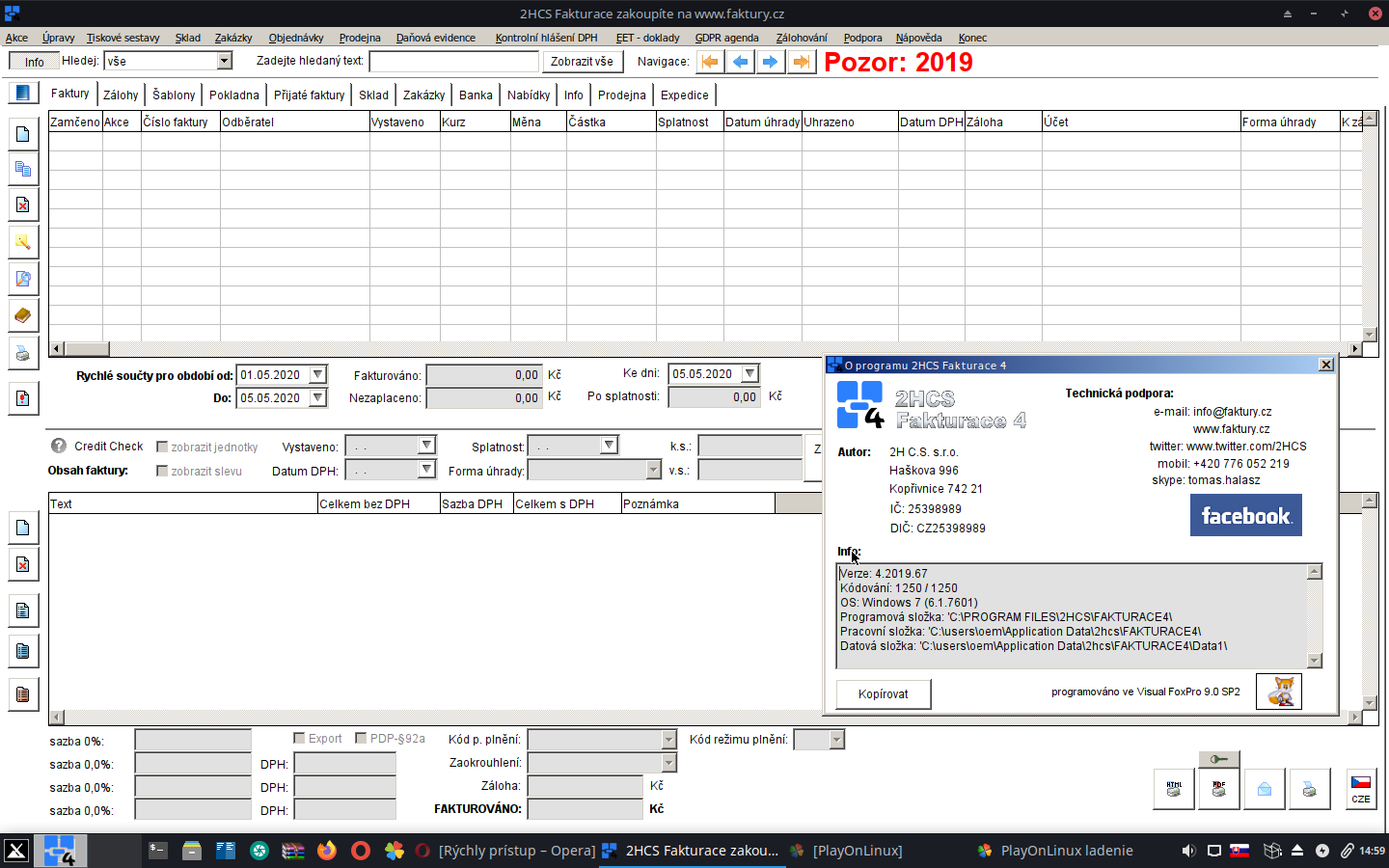Click the key icon above the PDF button
This screenshot has height=868, width=1389.
(x=1219, y=759)
